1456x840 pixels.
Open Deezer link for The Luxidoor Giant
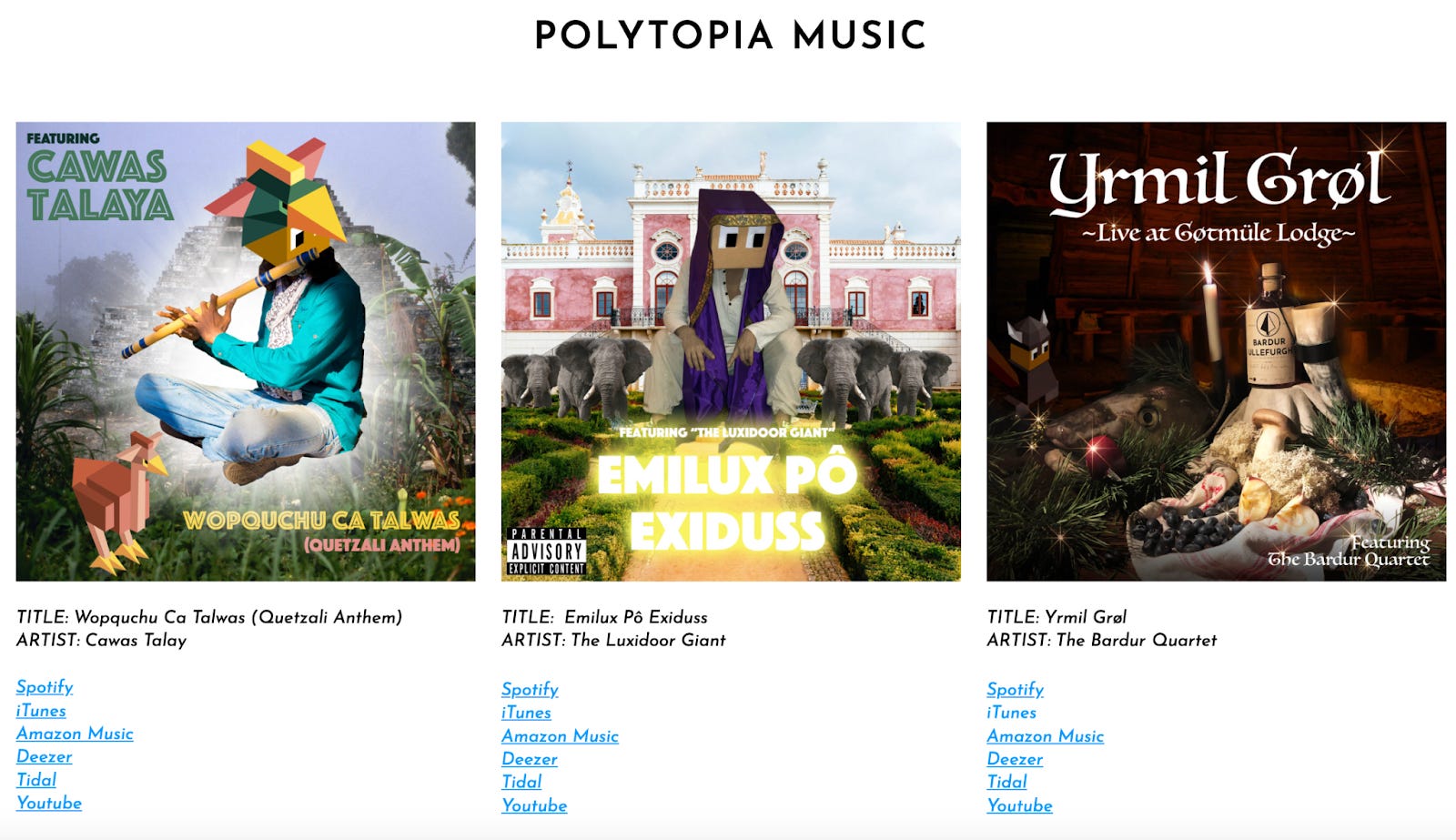pyautogui.click(x=530, y=759)
